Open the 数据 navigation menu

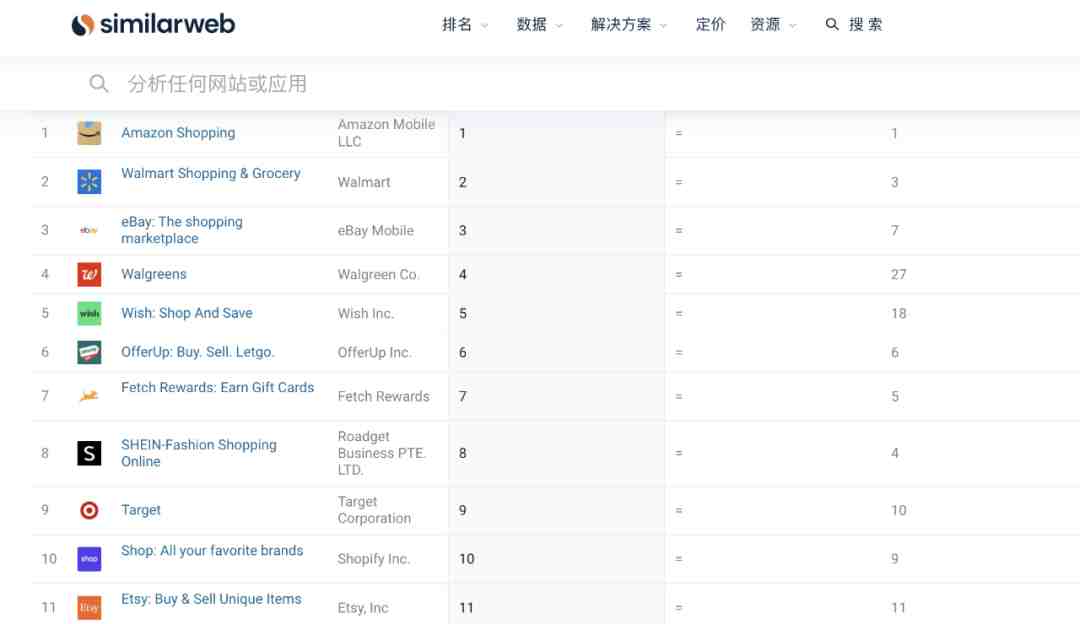click(532, 24)
